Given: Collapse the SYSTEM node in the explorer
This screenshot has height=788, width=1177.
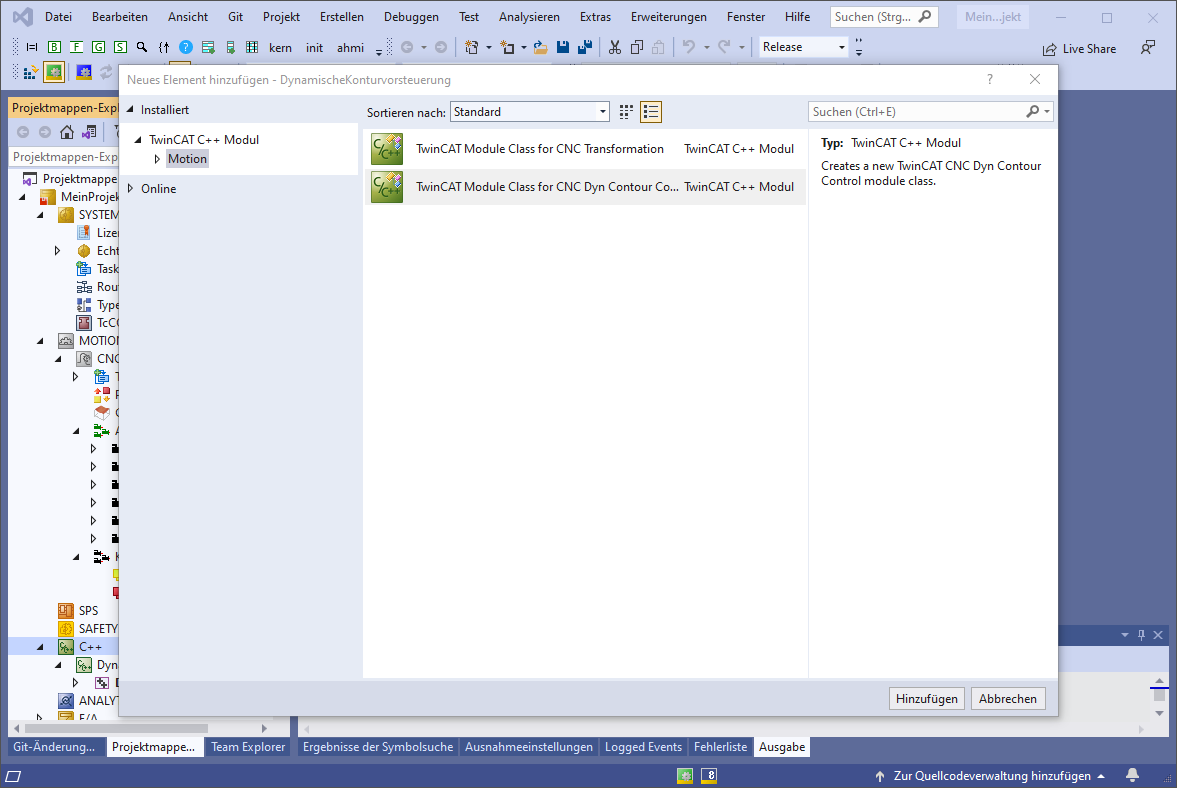Looking at the screenshot, I should tap(41, 215).
